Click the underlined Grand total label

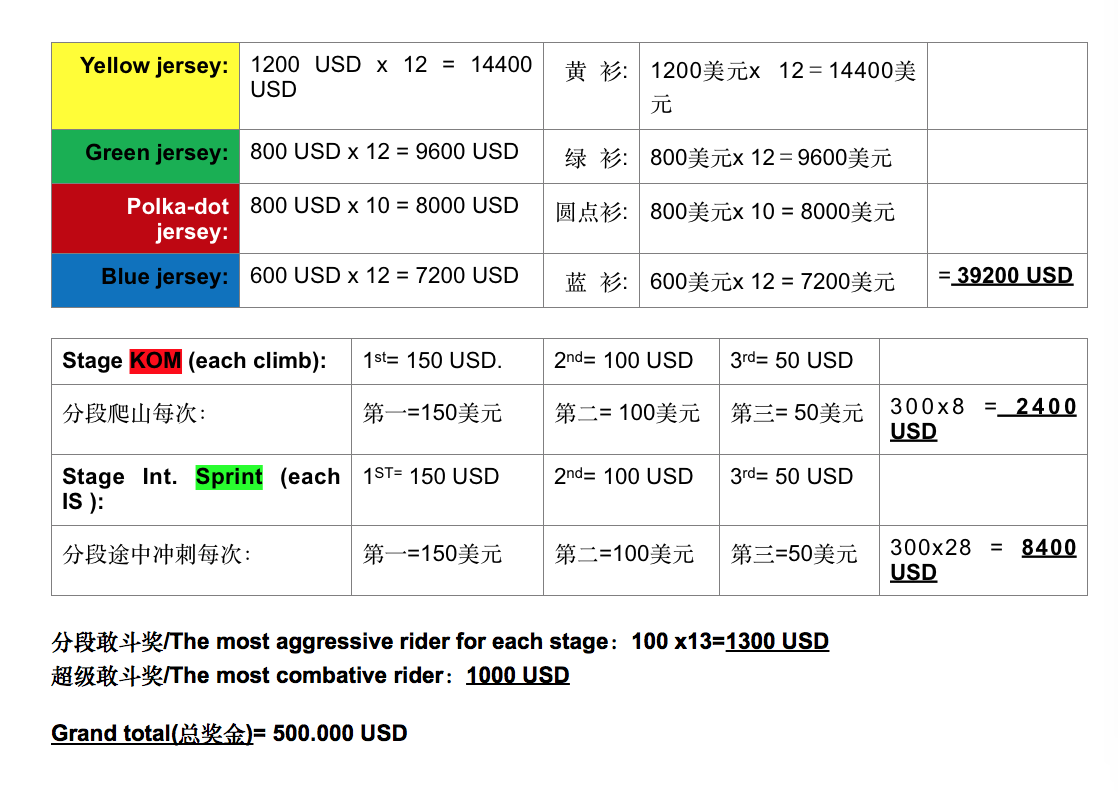coord(152,733)
